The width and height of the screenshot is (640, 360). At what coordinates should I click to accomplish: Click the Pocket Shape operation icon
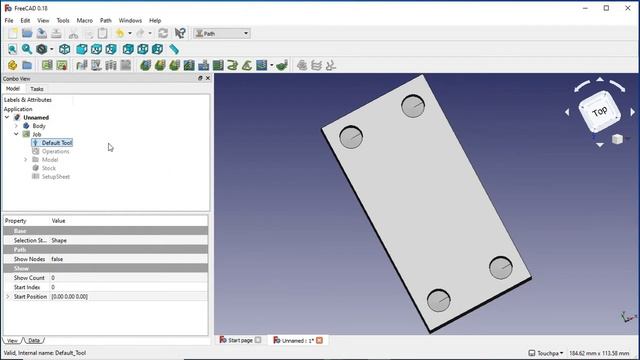click(x=189, y=65)
